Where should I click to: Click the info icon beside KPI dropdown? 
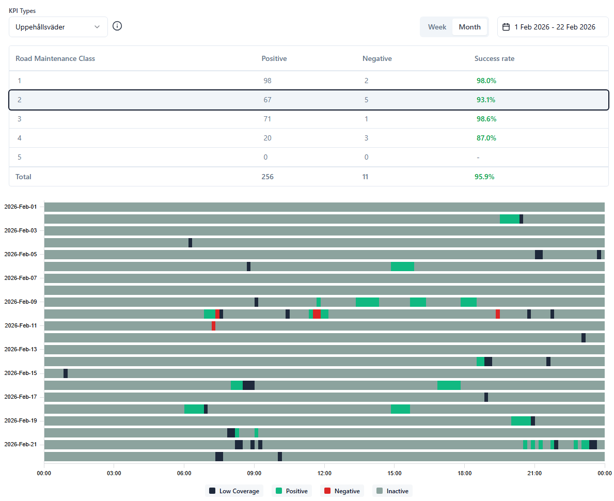pos(117,26)
